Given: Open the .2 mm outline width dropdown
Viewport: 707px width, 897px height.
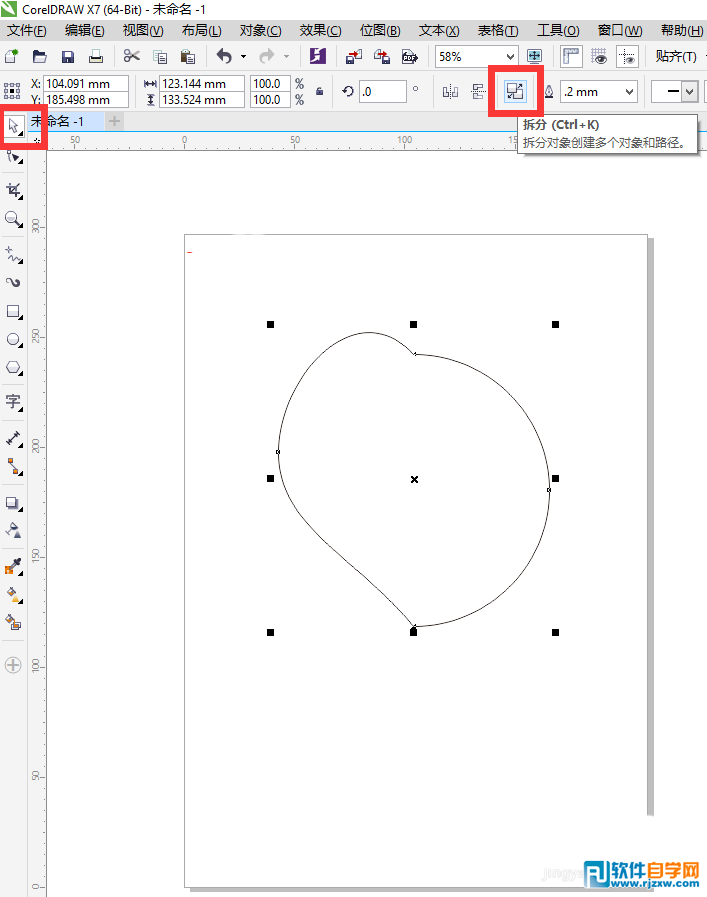Looking at the screenshot, I should 630,92.
